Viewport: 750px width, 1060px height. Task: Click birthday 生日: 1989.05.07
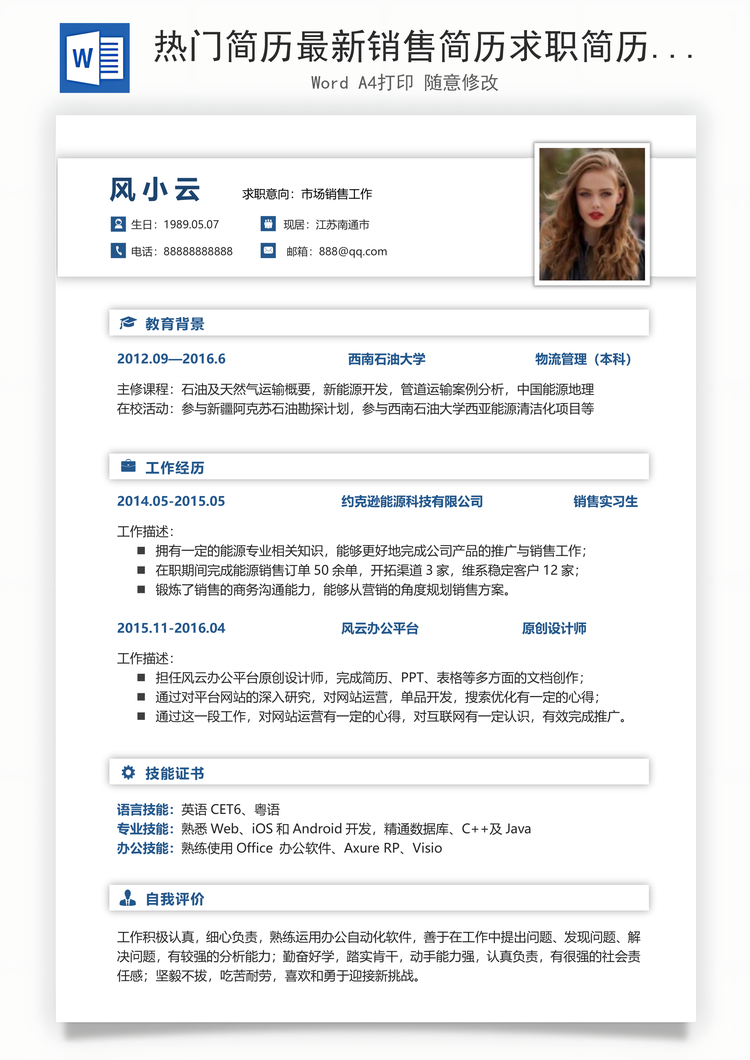click(x=175, y=224)
